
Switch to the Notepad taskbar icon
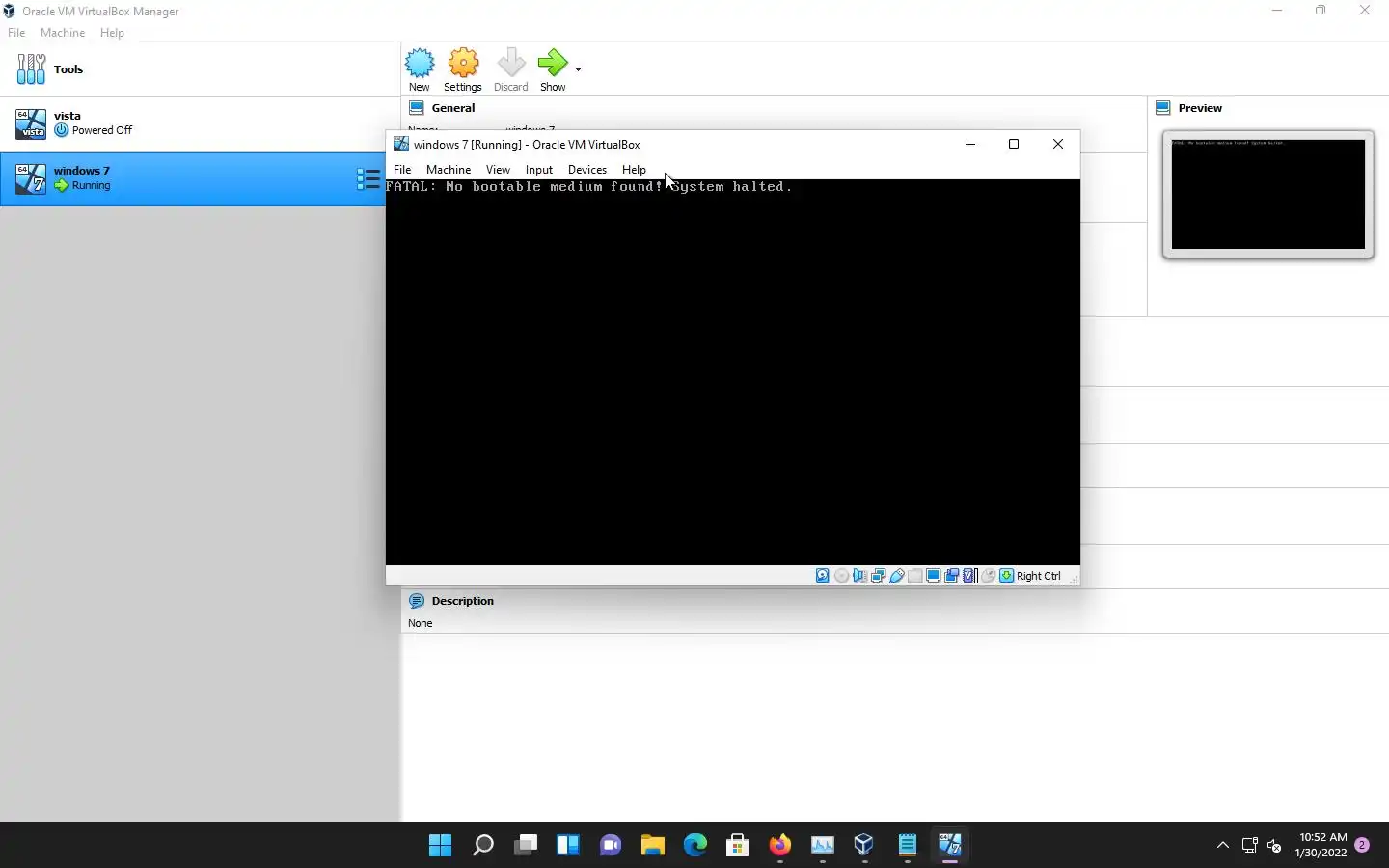coord(908,846)
